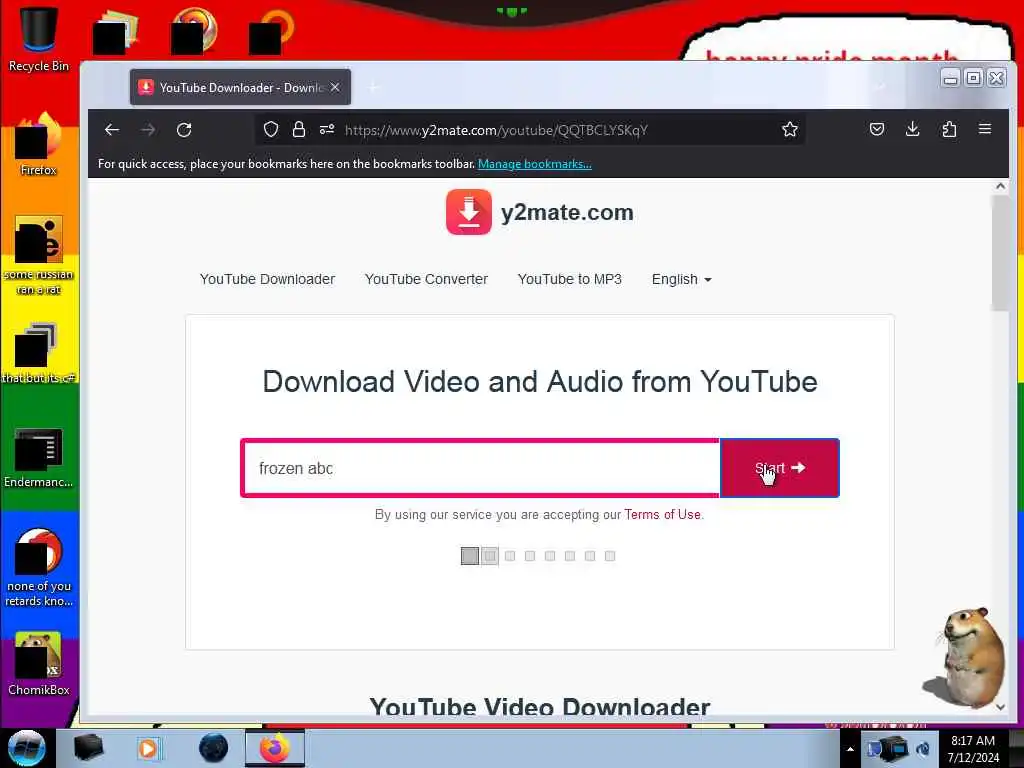Show hidden system tray icons arrow
1024x768 pixels.
850,749
